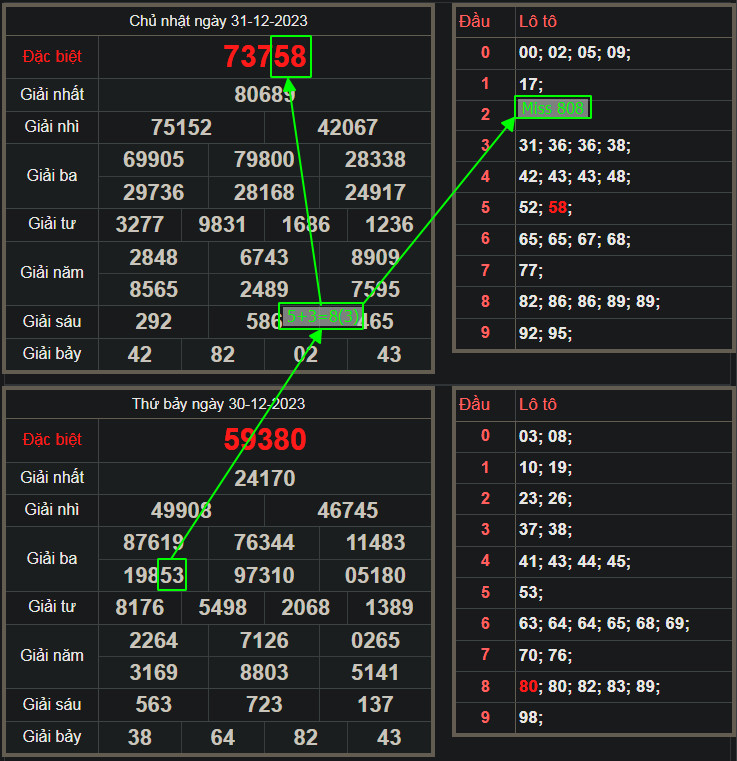Select the header "Chủ nhật ngày 31-12-2023"
Screen dimensions: 737x761
218,21
